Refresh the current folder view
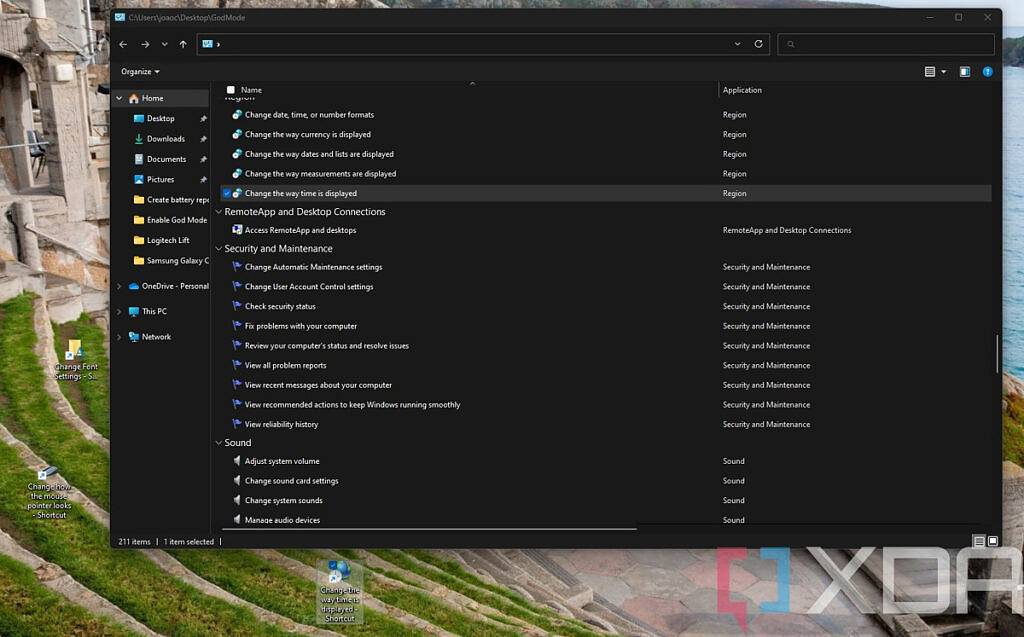The image size is (1024, 637). (758, 44)
